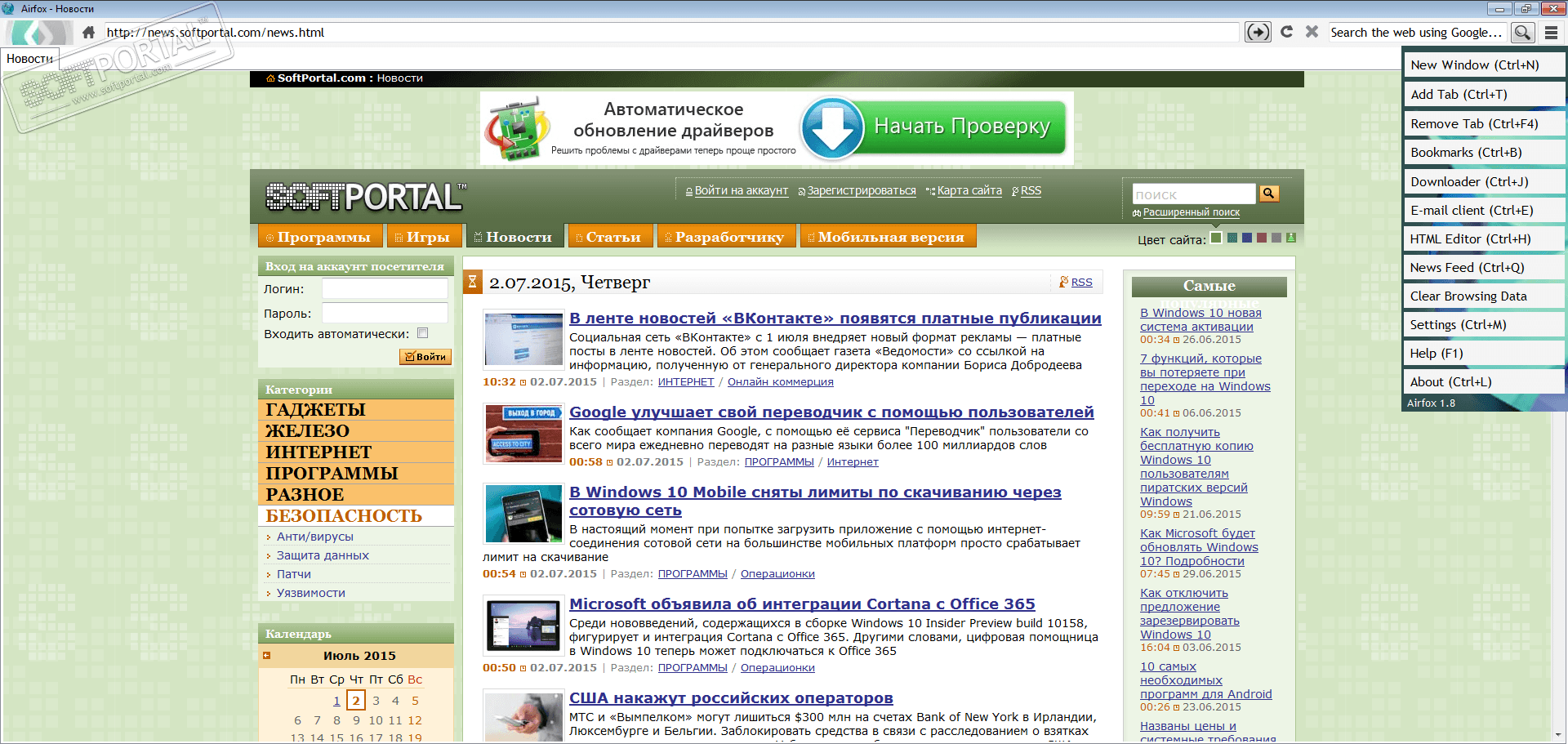Reload the page with the refresh icon
This screenshot has height=744, width=1568.
[1286, 32]
